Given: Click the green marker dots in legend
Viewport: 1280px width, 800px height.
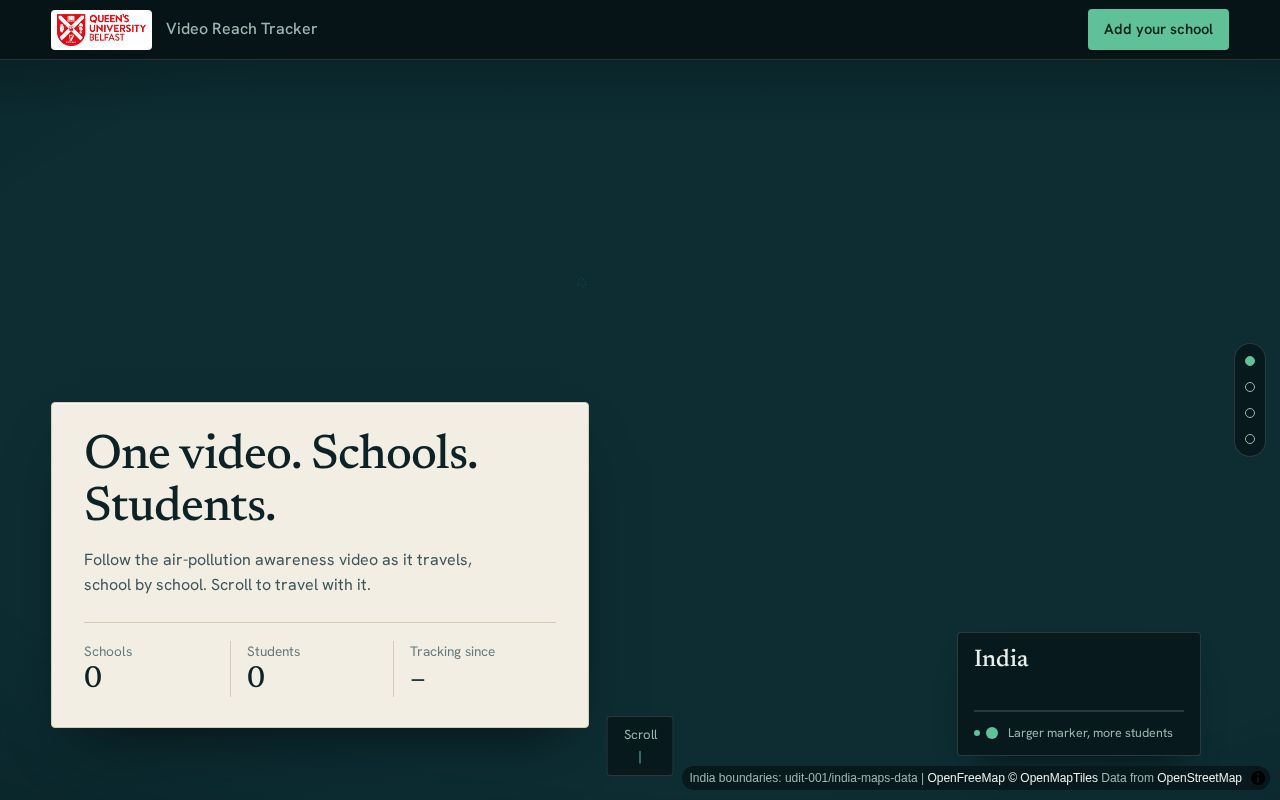Looking at the screenshot, I should click(986, 733).
